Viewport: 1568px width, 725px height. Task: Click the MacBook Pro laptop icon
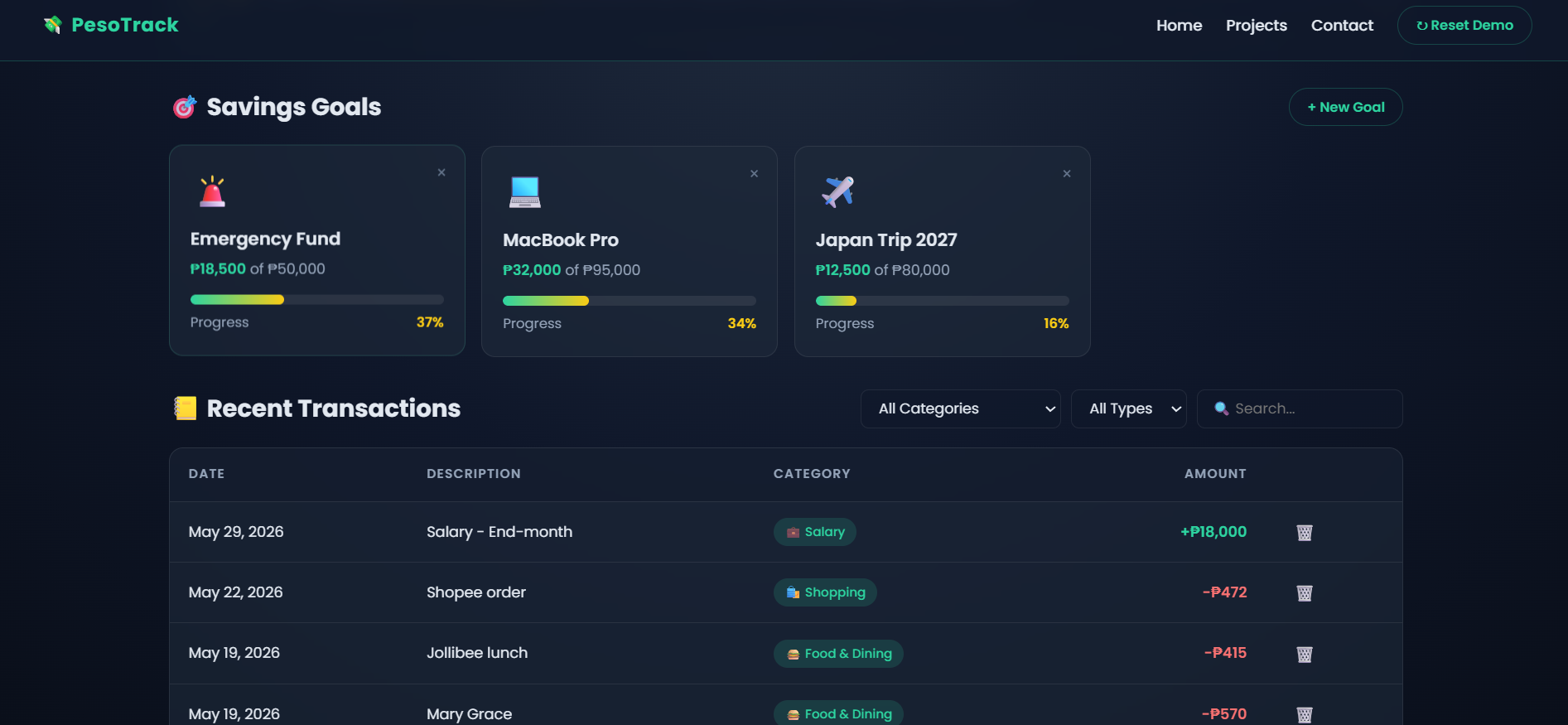pyautogui.click(x=525, y=192)
